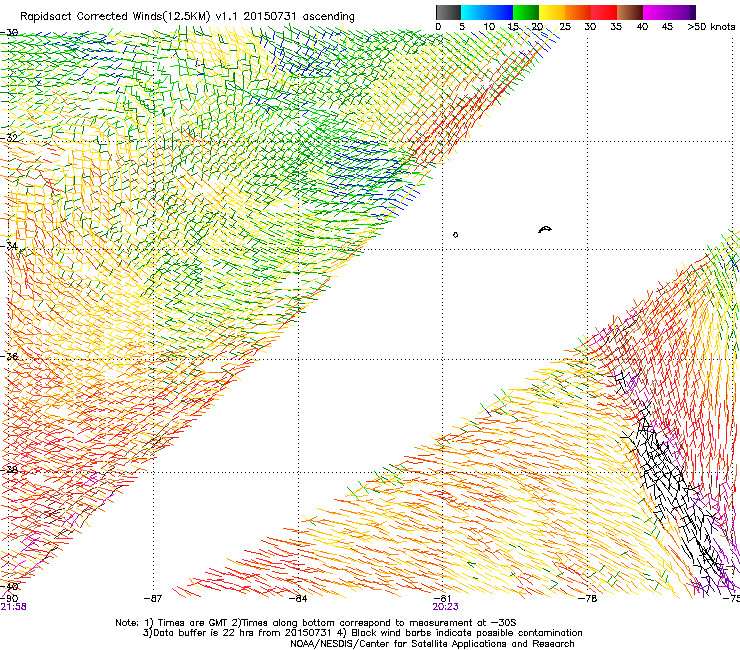740x650 pixels.
Task: Click the latitude label '-32'
Action: click(9, 138)
